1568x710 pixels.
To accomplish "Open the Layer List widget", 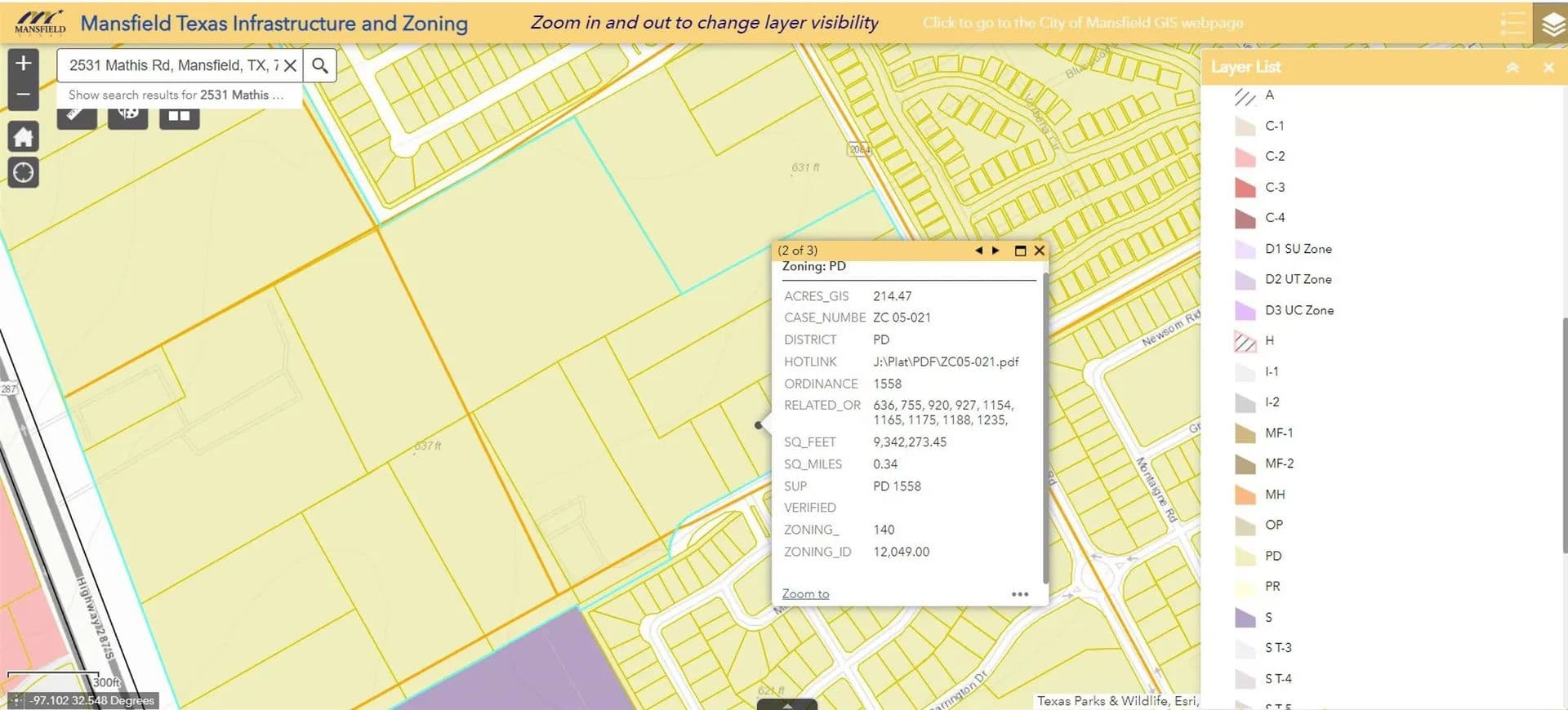I will click(1552, 24).
